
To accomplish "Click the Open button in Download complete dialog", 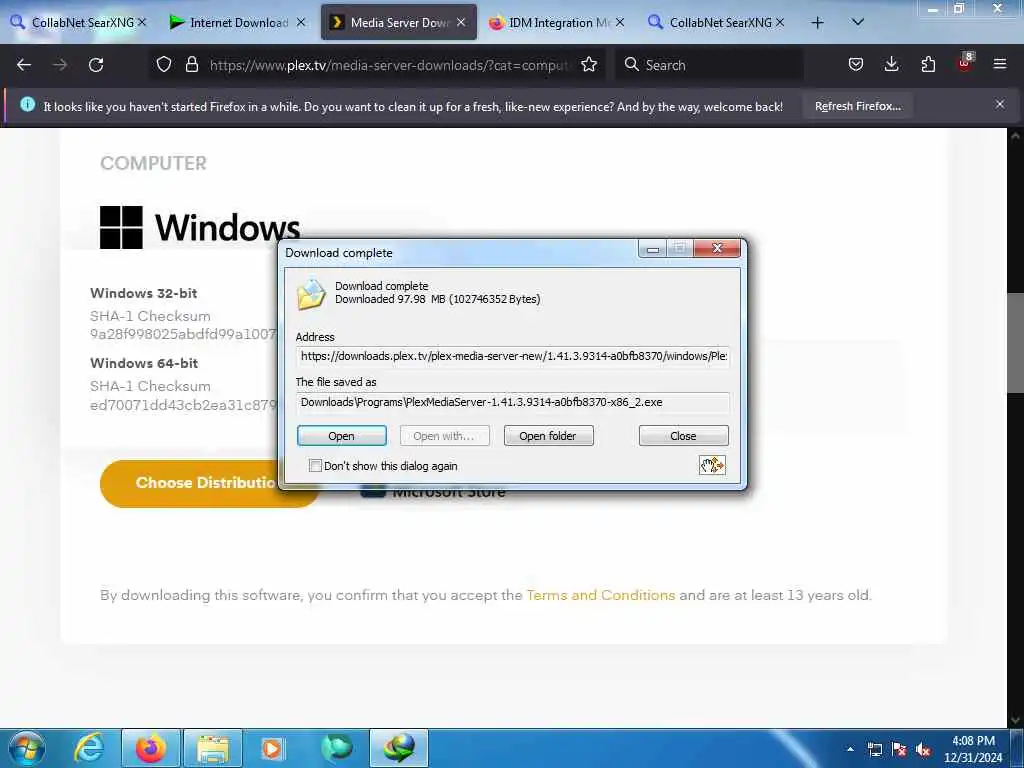I will 342,436.
